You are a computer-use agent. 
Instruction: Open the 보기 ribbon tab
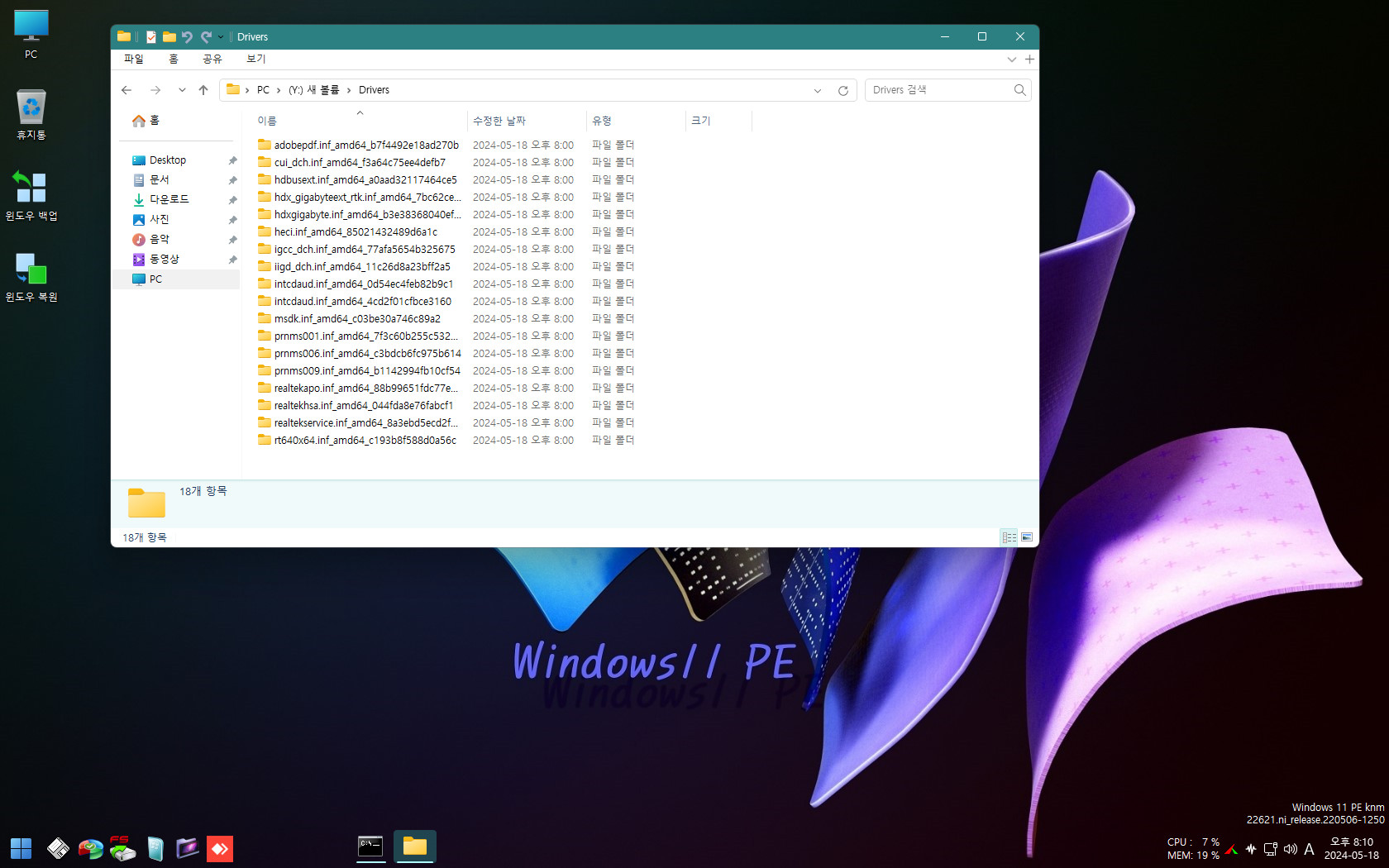[x=256, y=60]
